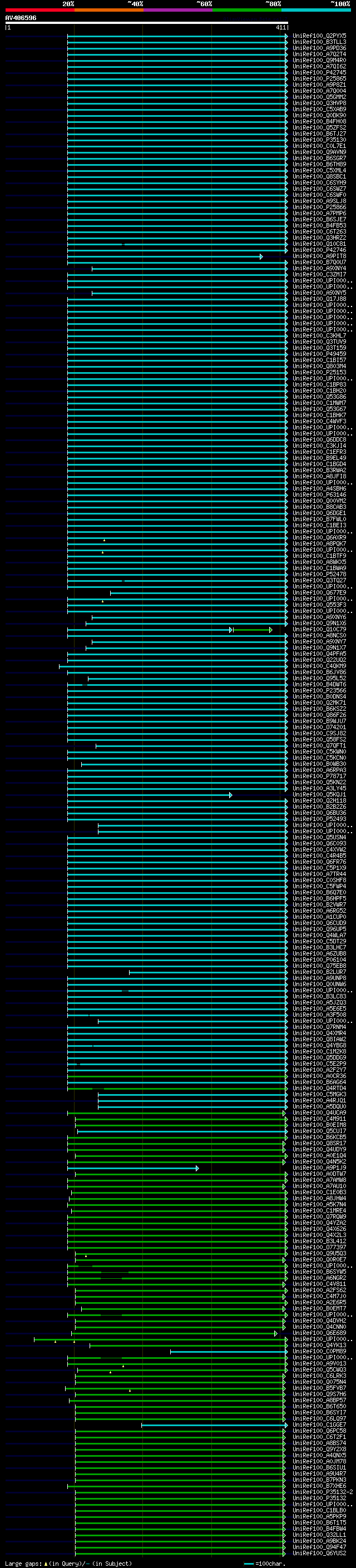The height and width of the screenshot is (1568, 356).
Task: Select the UniRef100_P42745 entry
Action: tap(319, 73)
